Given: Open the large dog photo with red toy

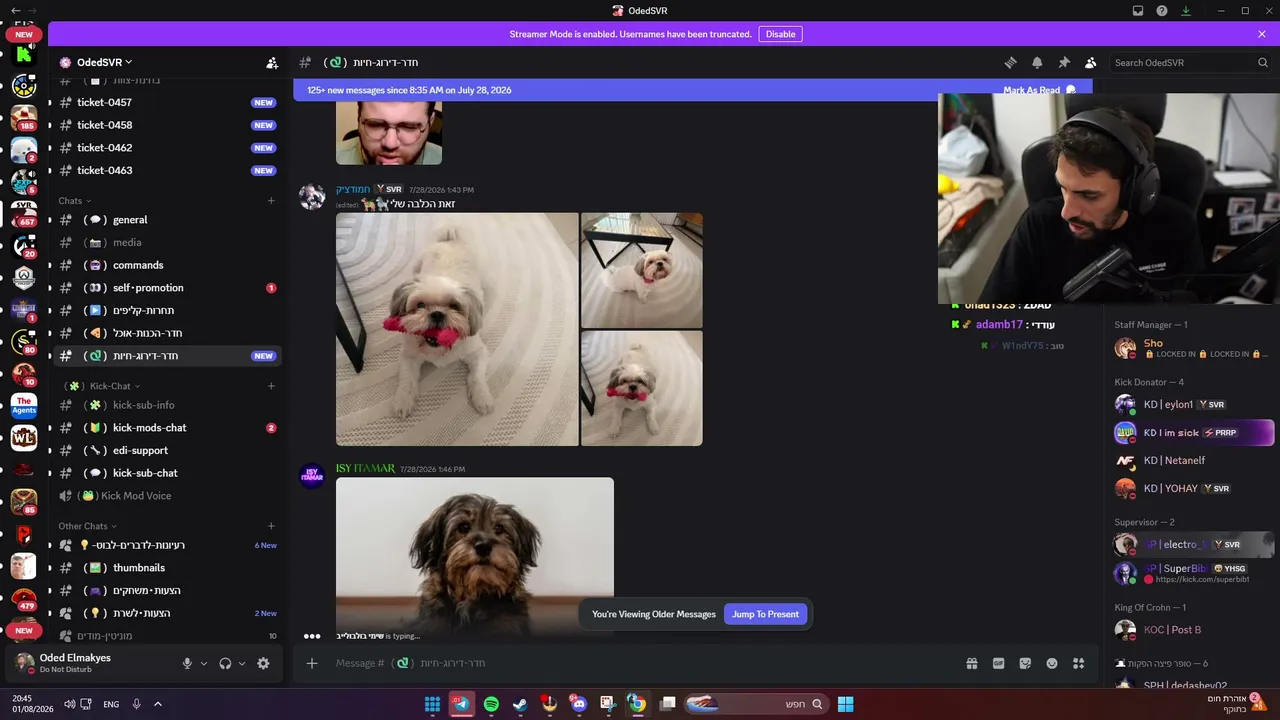Looking at the screenshot, I should 457,329.
